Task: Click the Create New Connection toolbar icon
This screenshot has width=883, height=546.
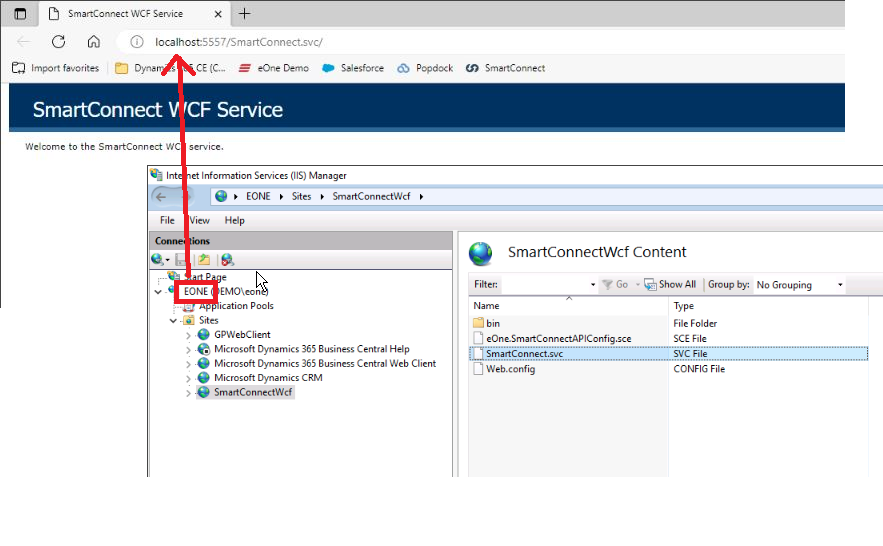Action: pyautogui.click(x=160, y=259)
